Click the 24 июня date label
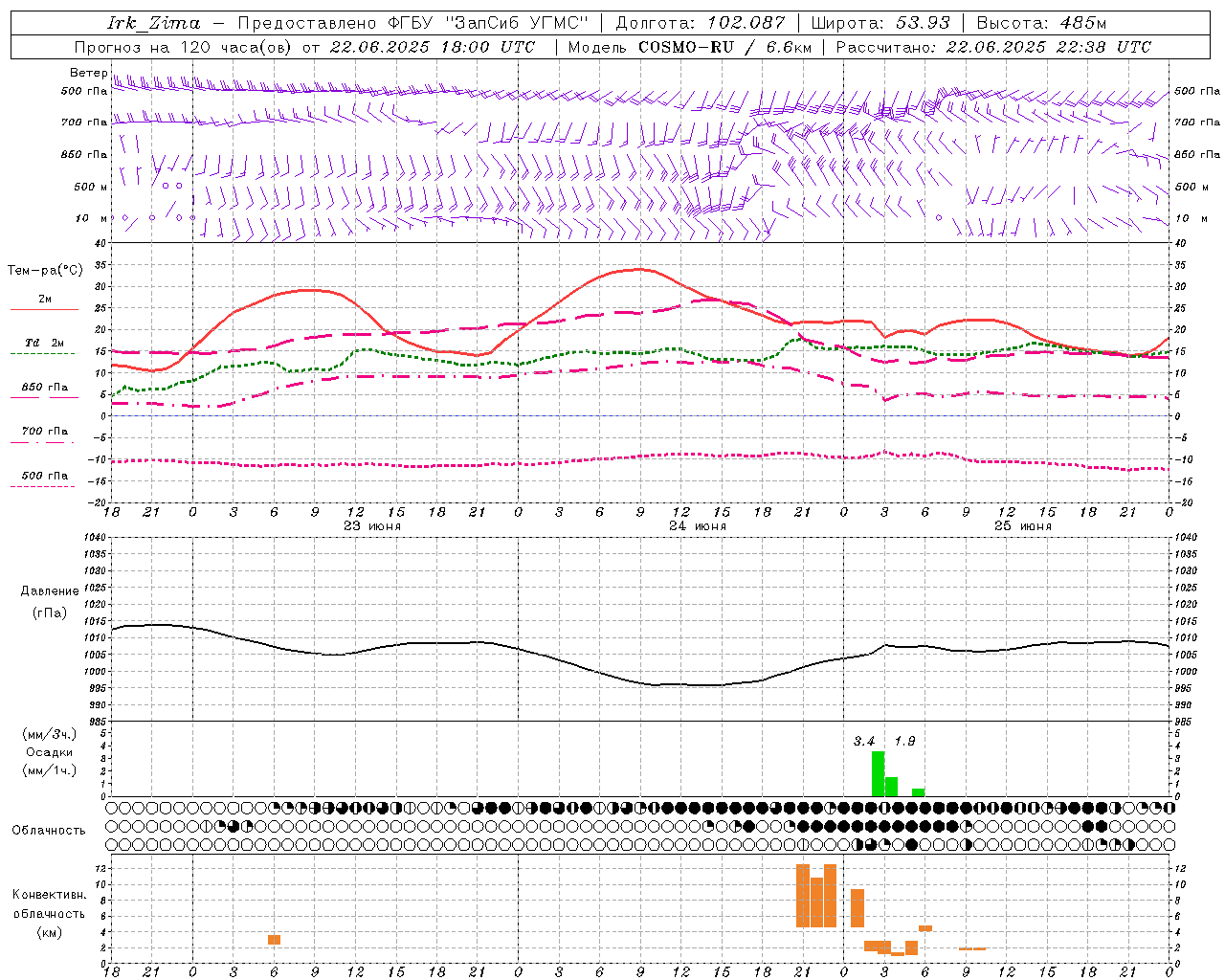 tap(697, 526)
